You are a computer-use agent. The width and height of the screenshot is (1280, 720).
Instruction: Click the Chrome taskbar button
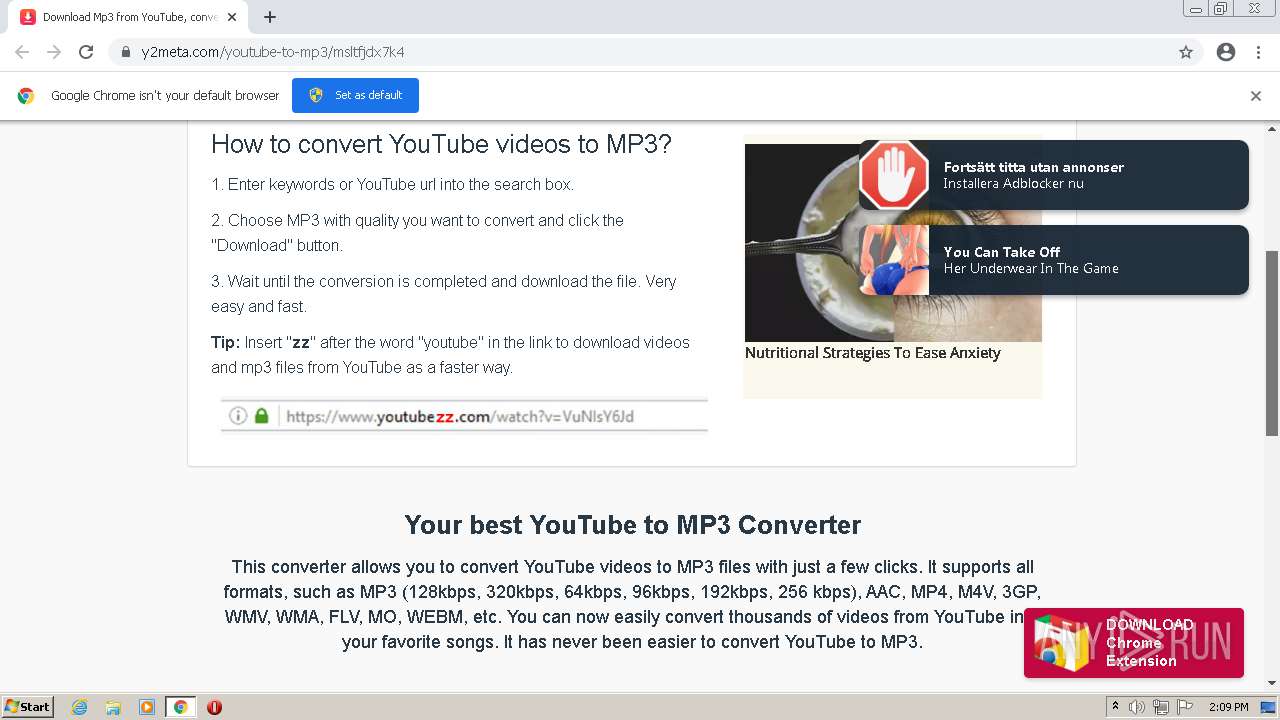180,707
